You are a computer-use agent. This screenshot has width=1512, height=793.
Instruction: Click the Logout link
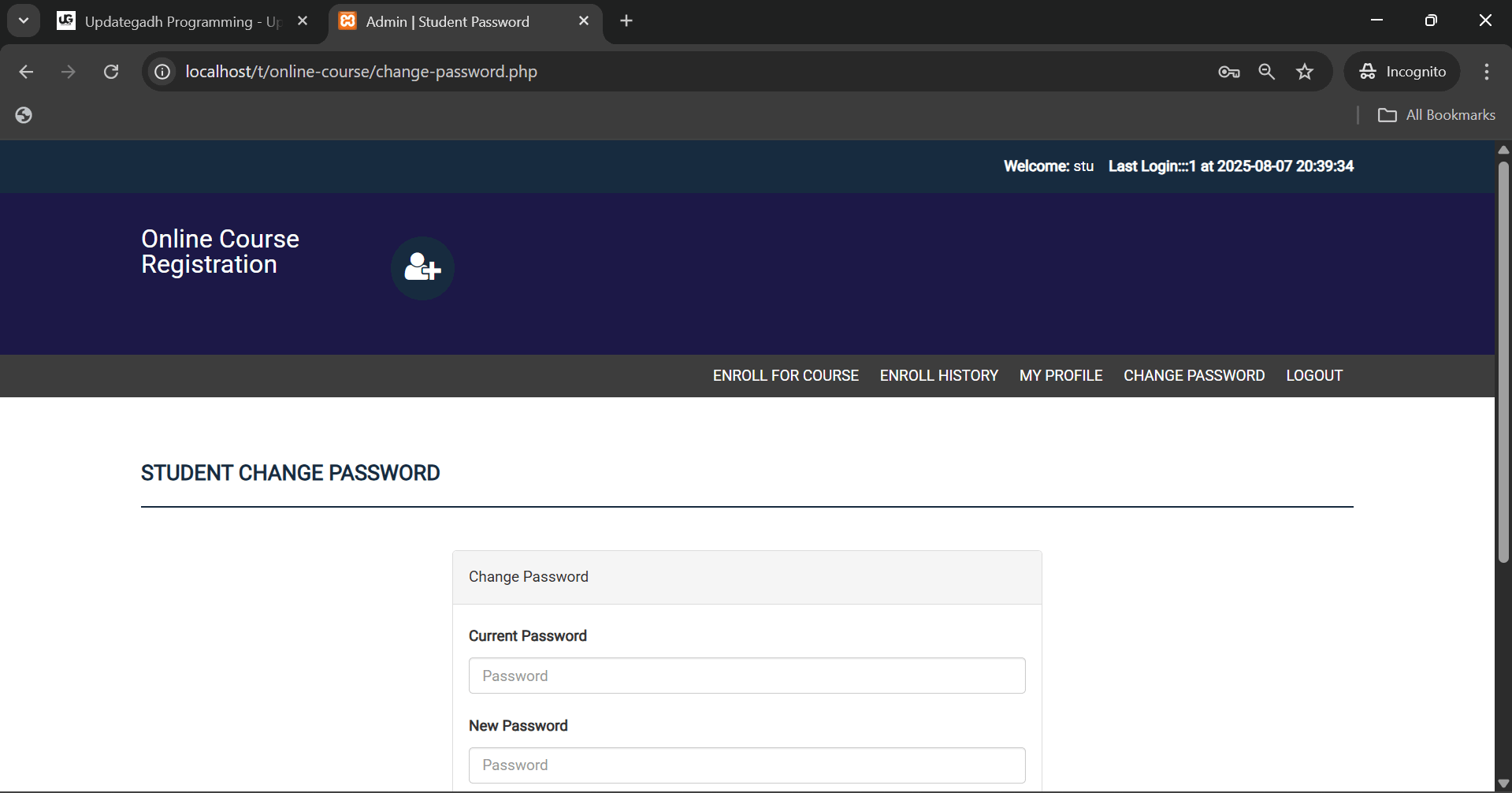click(x=1313, y=376)
